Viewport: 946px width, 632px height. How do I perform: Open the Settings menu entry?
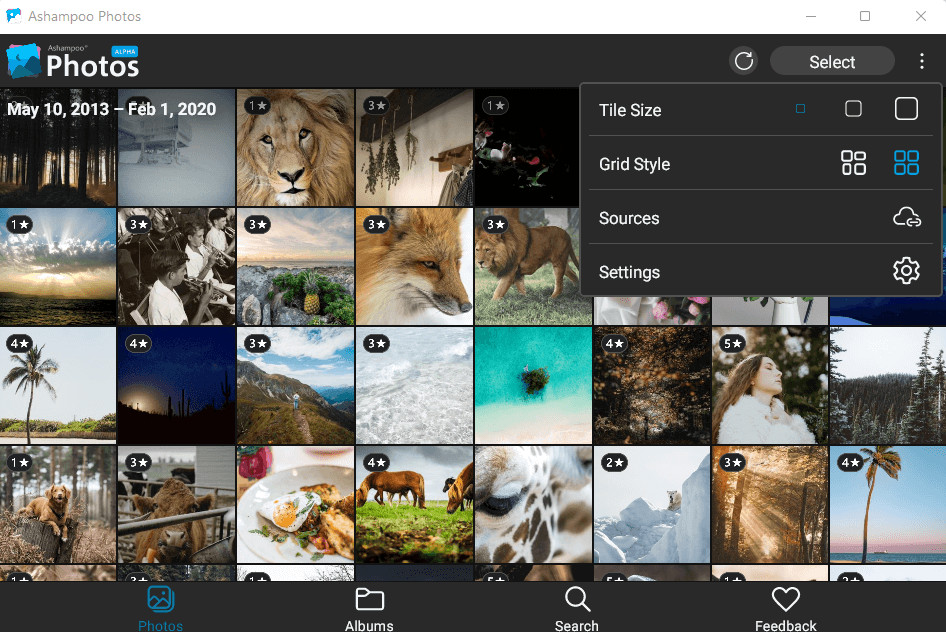(760, 271)
